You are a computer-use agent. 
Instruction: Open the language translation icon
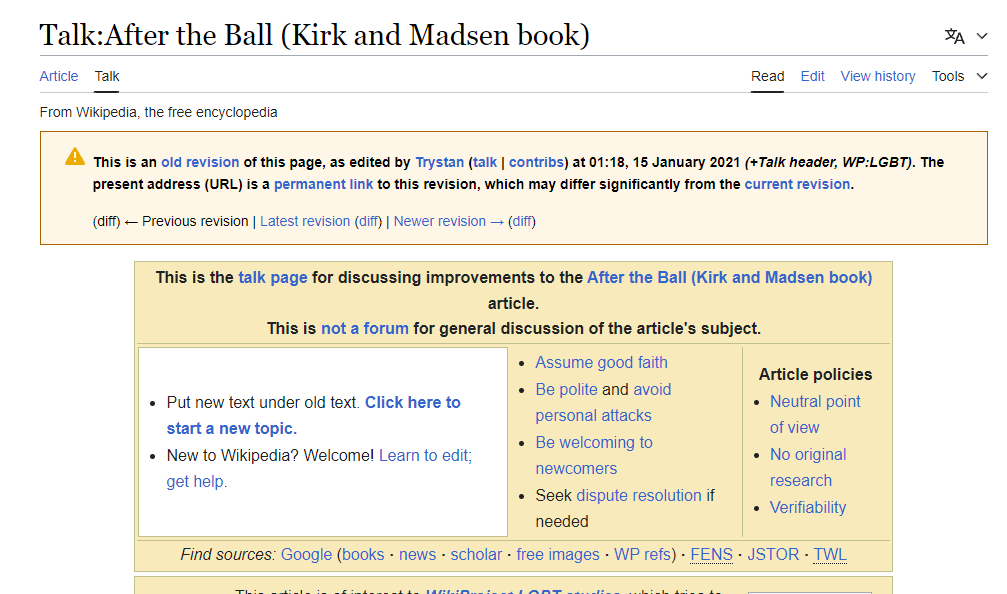pos(954,37)
